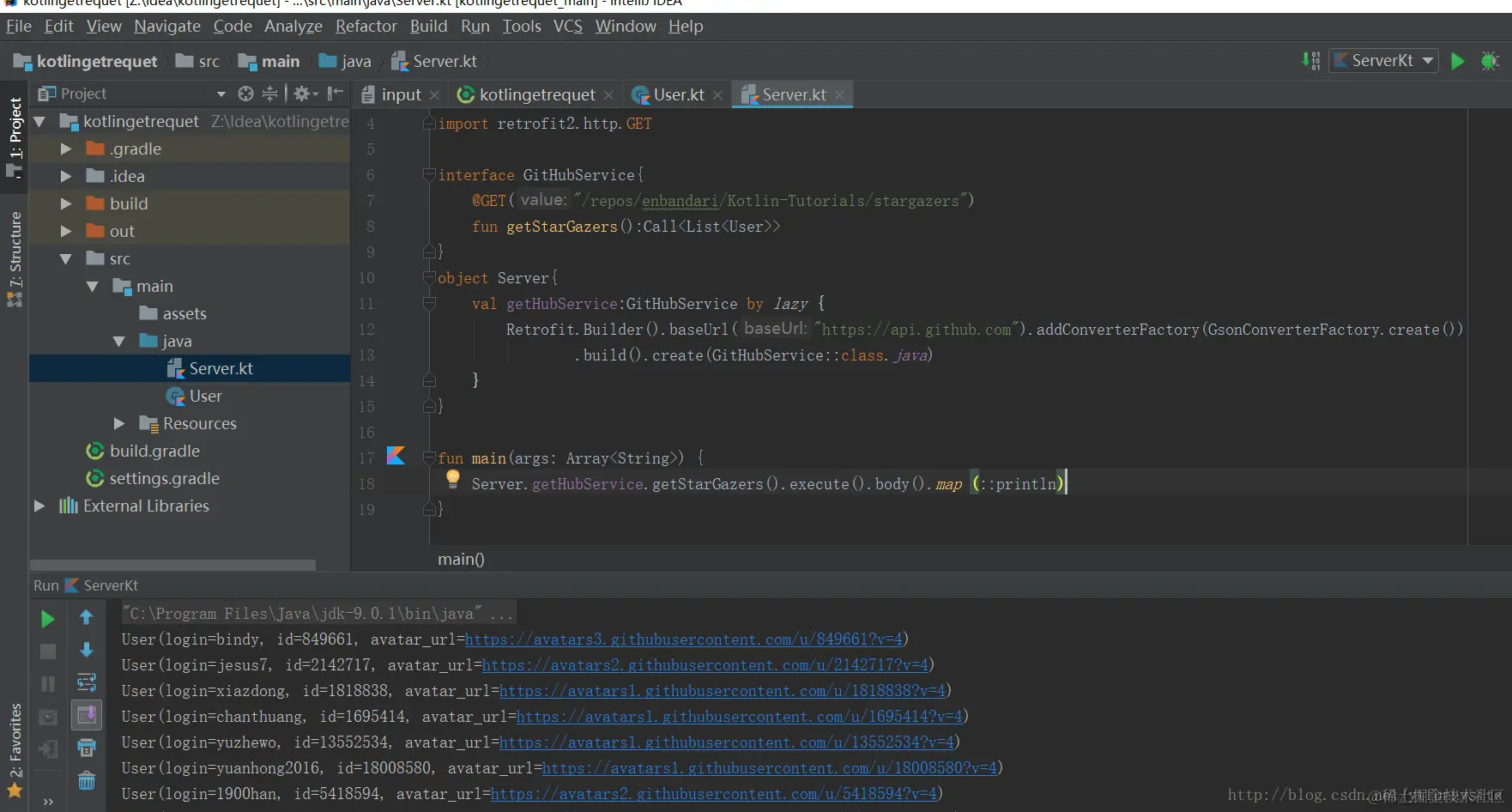This screenshot has width=1512, height=812.
Task: Run ServerKt with the green toolbar arrow
Action: point(1457,61)
